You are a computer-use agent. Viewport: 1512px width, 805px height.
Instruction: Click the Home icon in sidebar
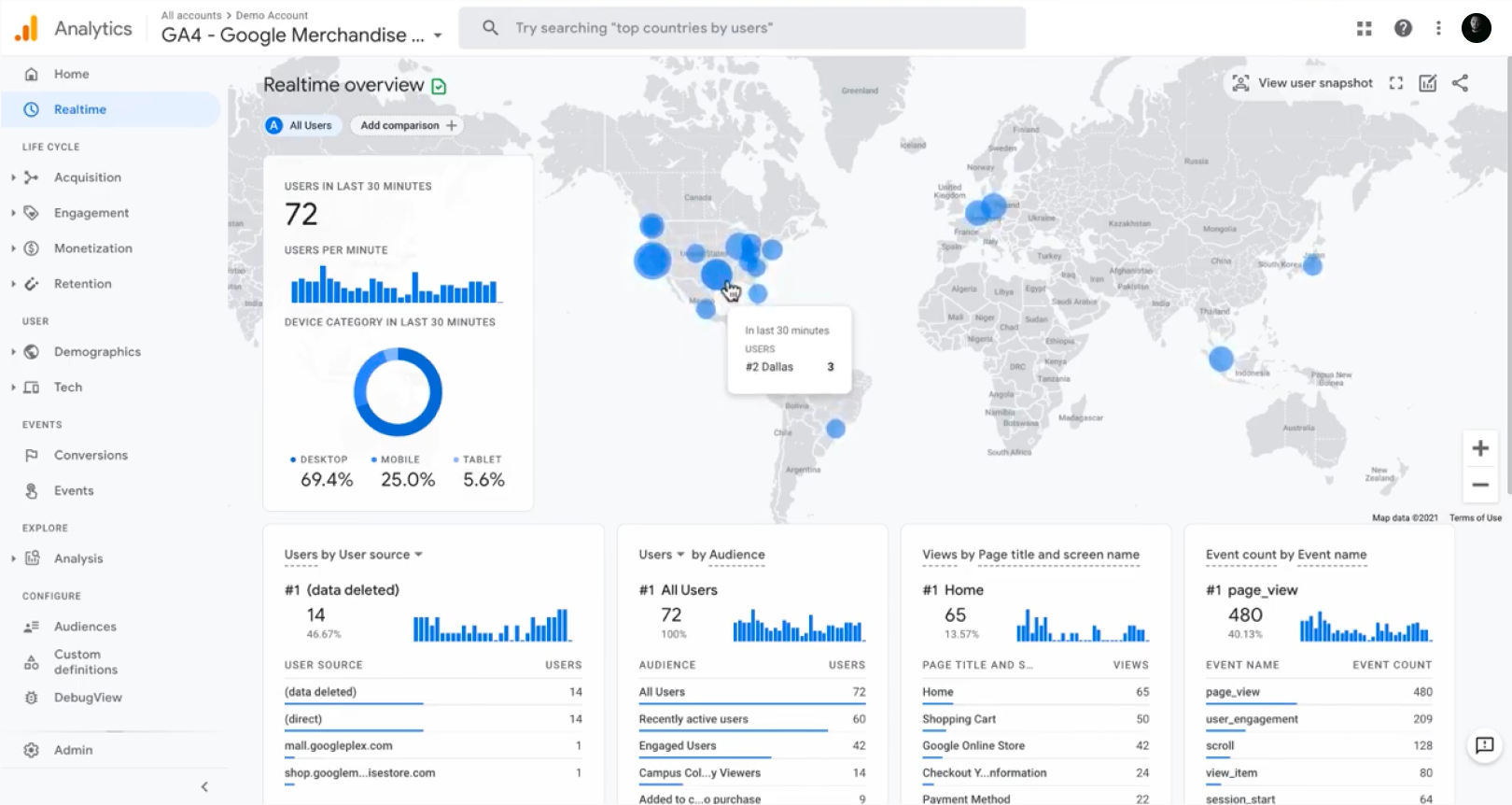(31, 74)
